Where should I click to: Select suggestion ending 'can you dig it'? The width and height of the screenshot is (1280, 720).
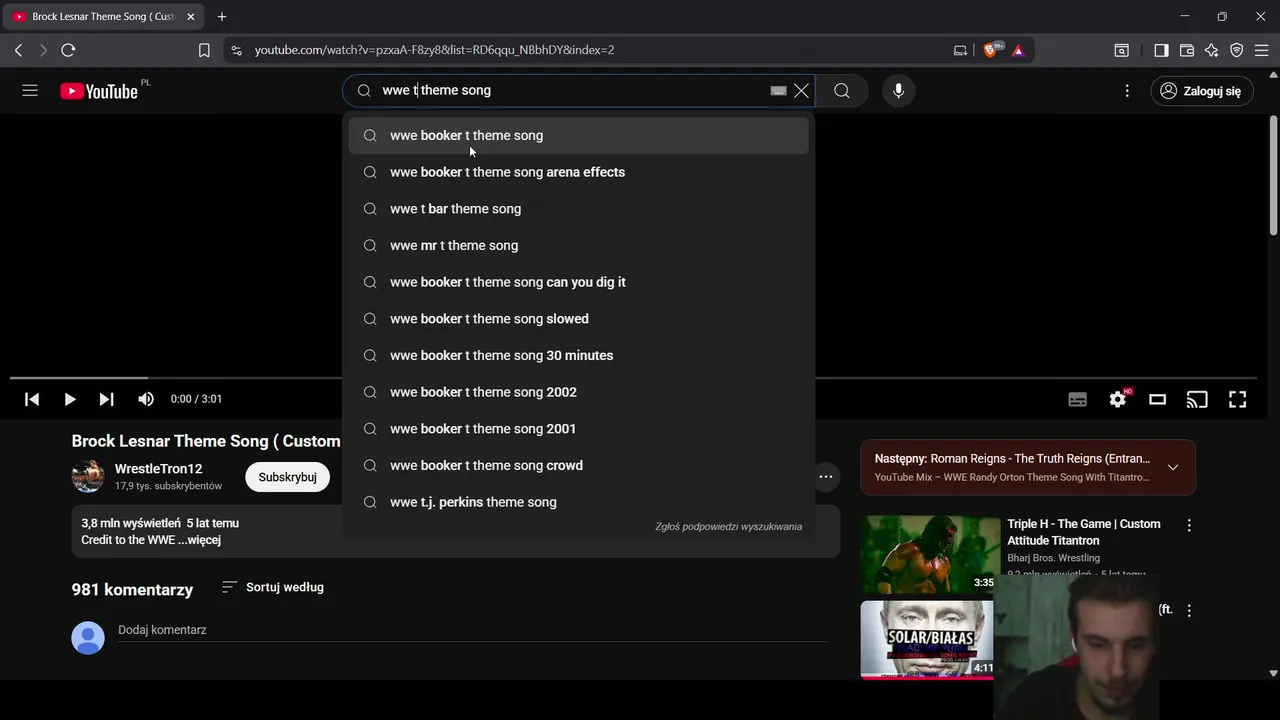[x=578, y=282]
